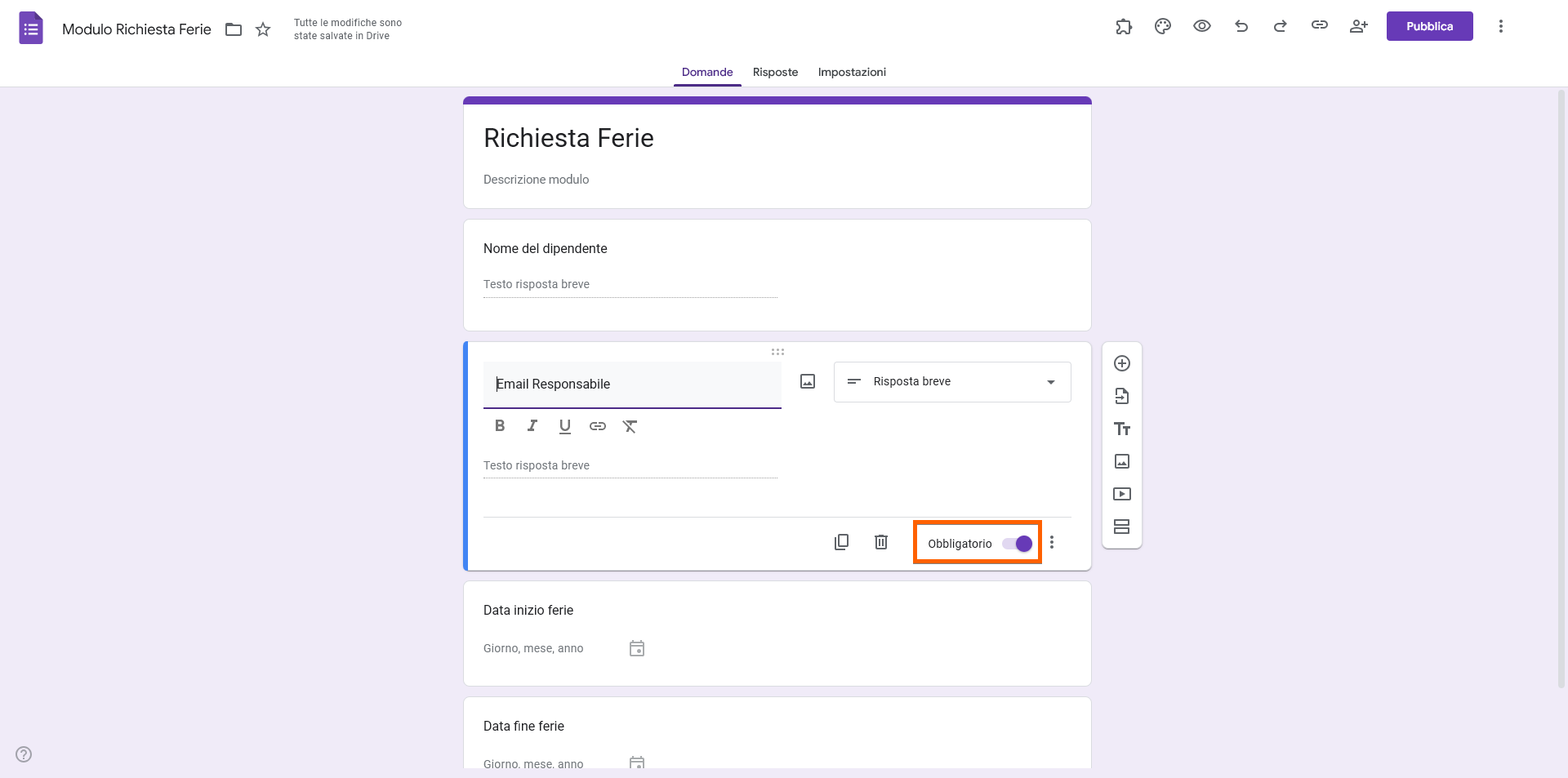Duplicate the Email Responsabile question
Viewport: 1568px width, 778px height.
[x=841, y=541]
